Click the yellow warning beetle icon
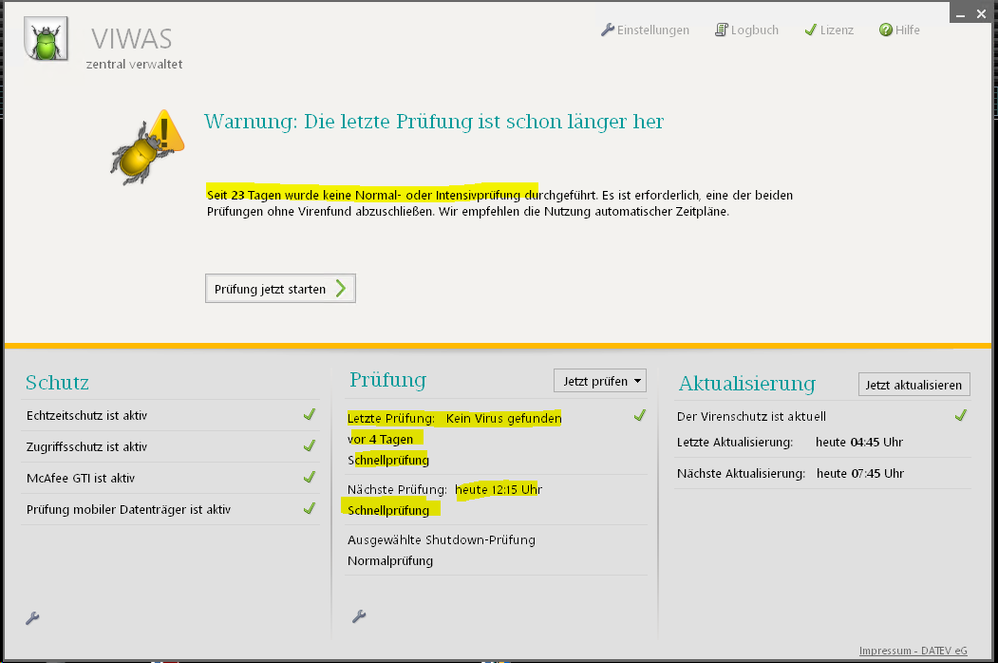The image size is (998, 663). point(146,147)
